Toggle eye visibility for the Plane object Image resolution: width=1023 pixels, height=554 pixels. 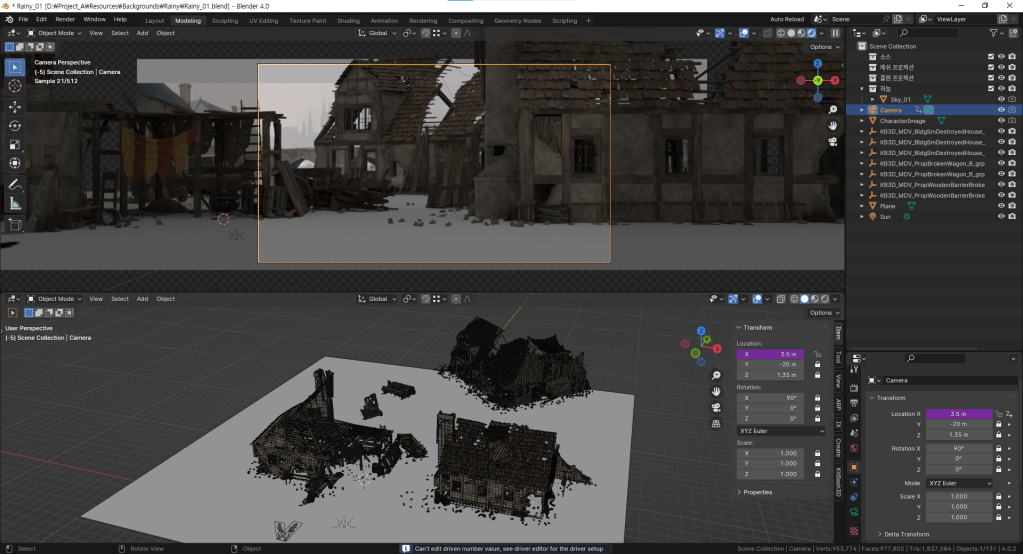point(1001,205)
